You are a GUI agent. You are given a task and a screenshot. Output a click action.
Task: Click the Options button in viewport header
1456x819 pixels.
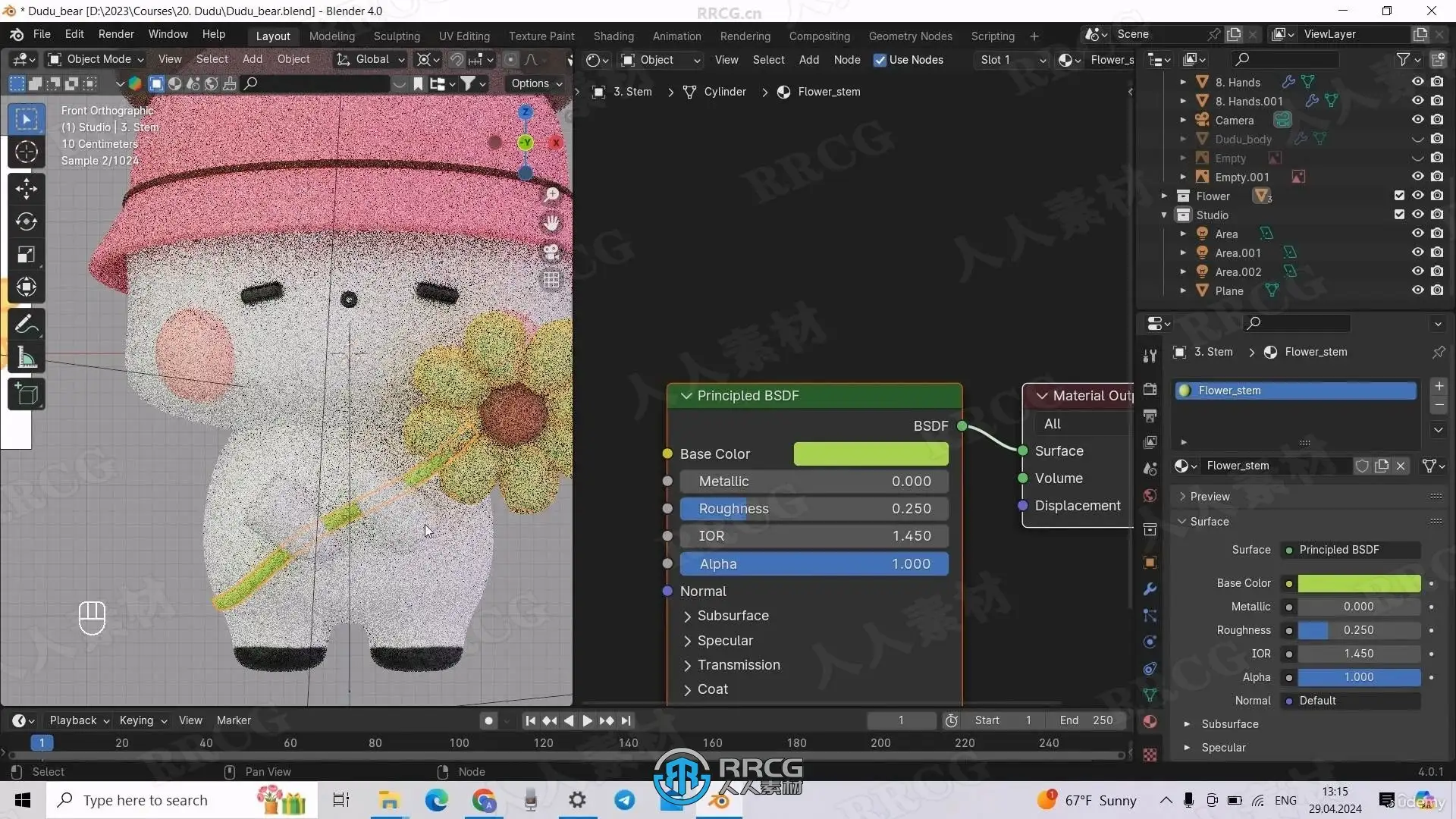[536, 83]
